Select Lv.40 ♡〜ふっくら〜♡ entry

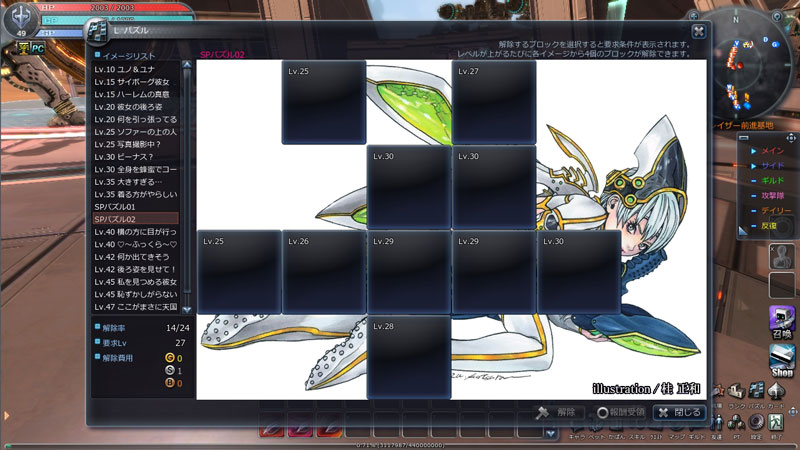tap(136, 244)
